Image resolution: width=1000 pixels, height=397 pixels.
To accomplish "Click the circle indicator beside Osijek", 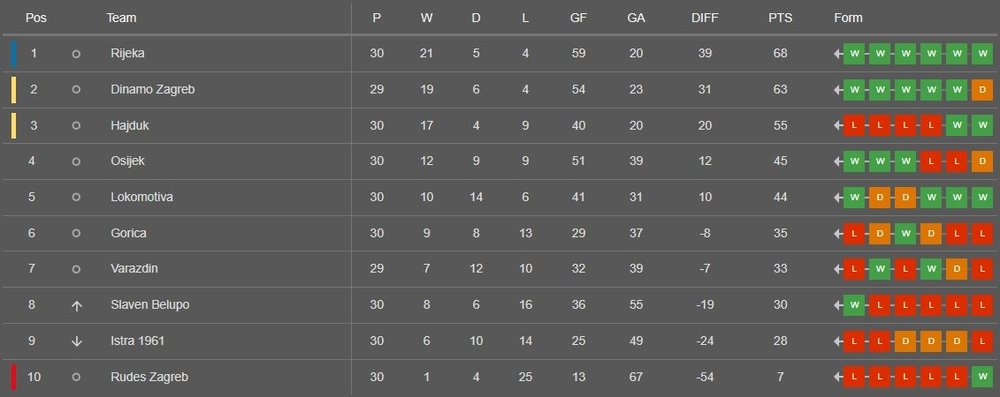I will click(x=77, y=162).
